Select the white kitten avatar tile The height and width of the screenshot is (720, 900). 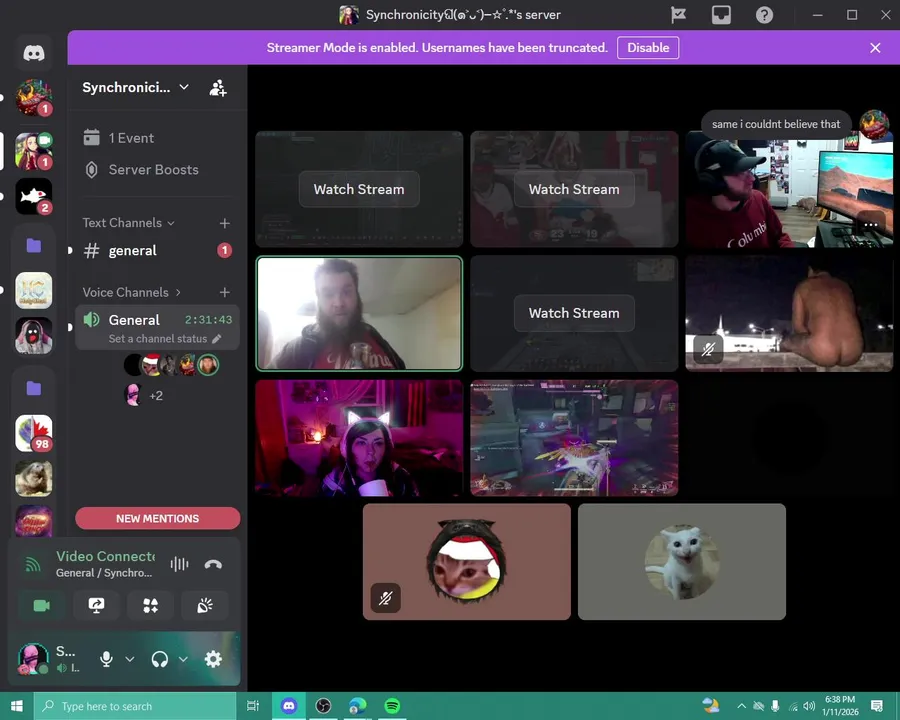click(682, 562)
